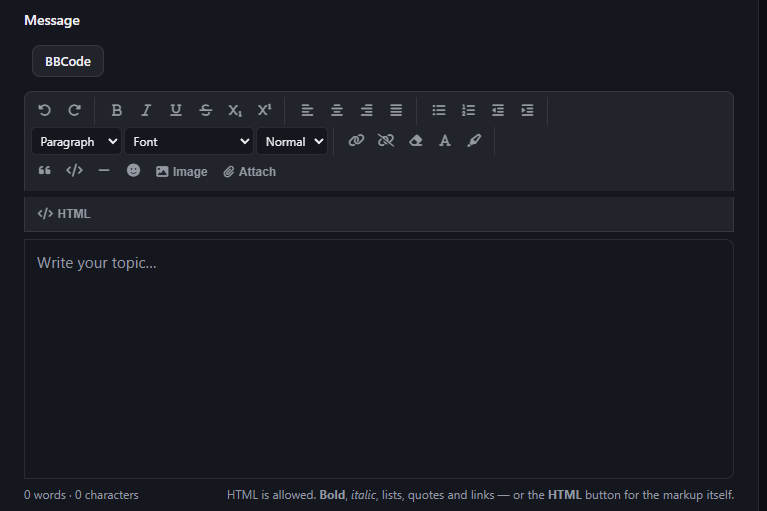767x511 pixels.
Task: Insert a hyperlink
Action: [356, 141]
